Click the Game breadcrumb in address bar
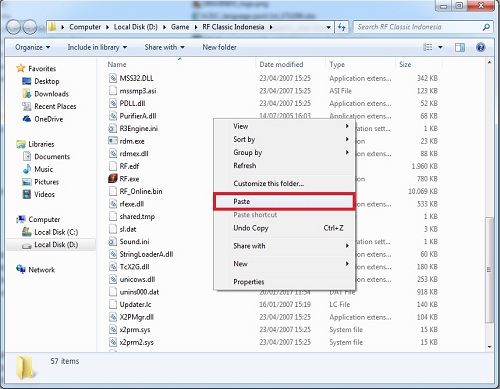This screenshot has height=389, width=500. pyautogui.click(x=180, y=27)
